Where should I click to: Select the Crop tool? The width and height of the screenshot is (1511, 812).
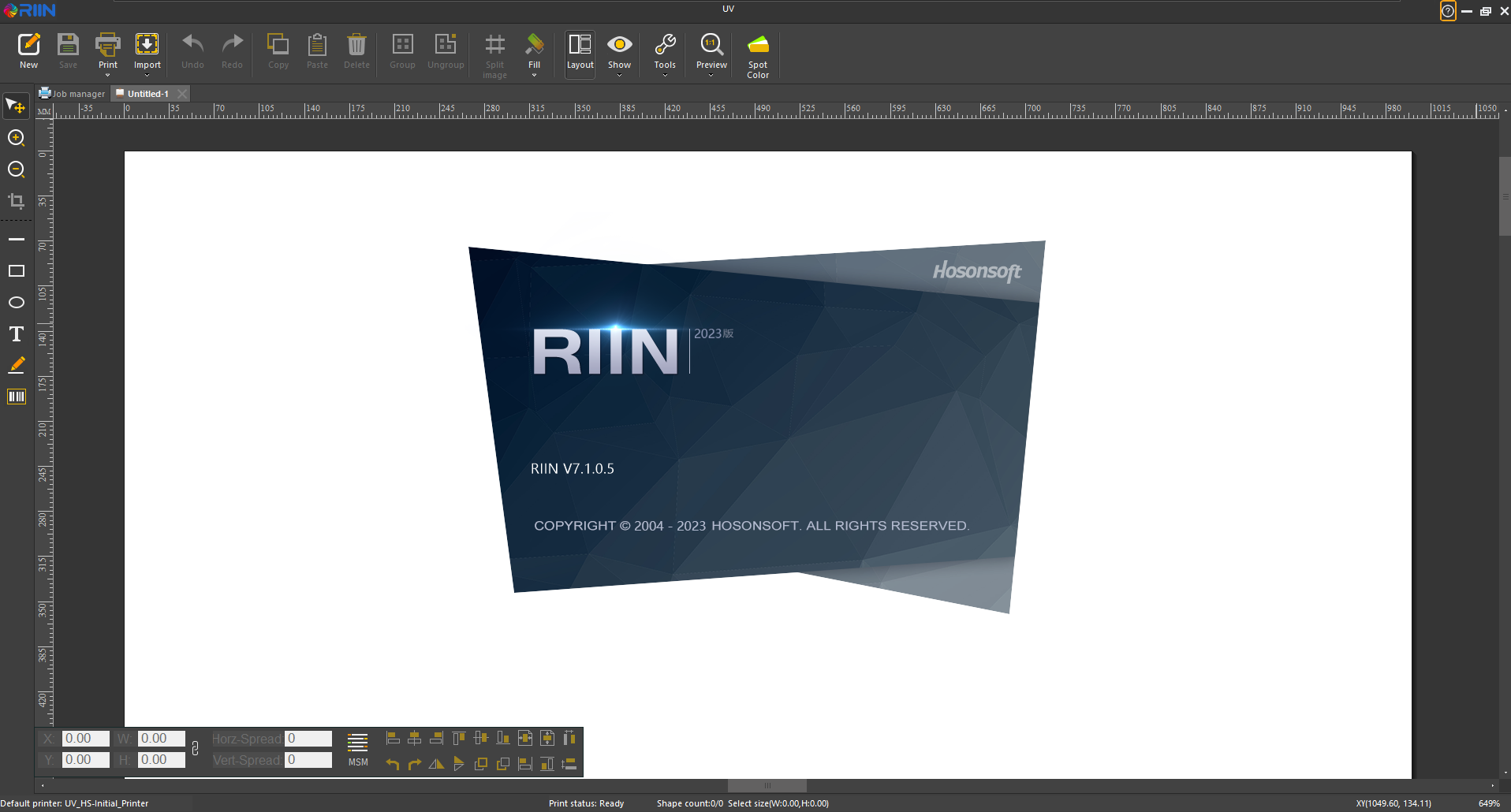click(16, 201)
